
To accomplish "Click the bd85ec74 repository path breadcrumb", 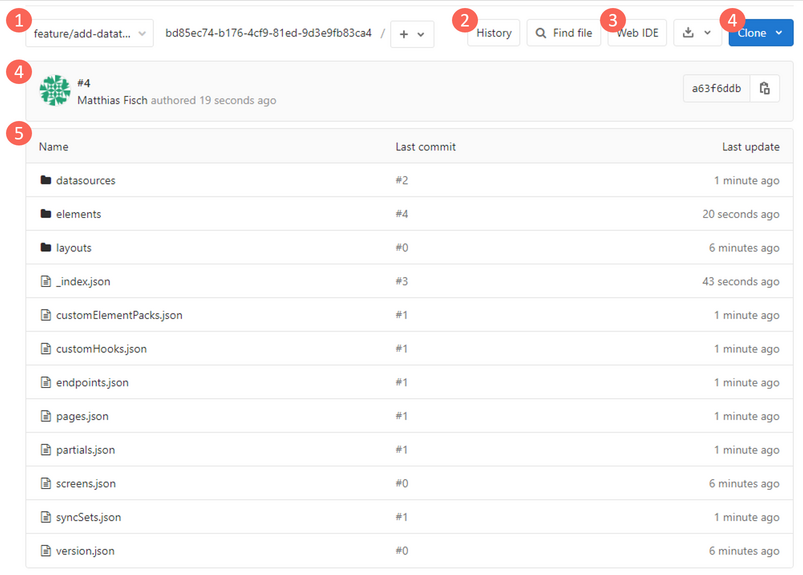I will pos(268,33).
